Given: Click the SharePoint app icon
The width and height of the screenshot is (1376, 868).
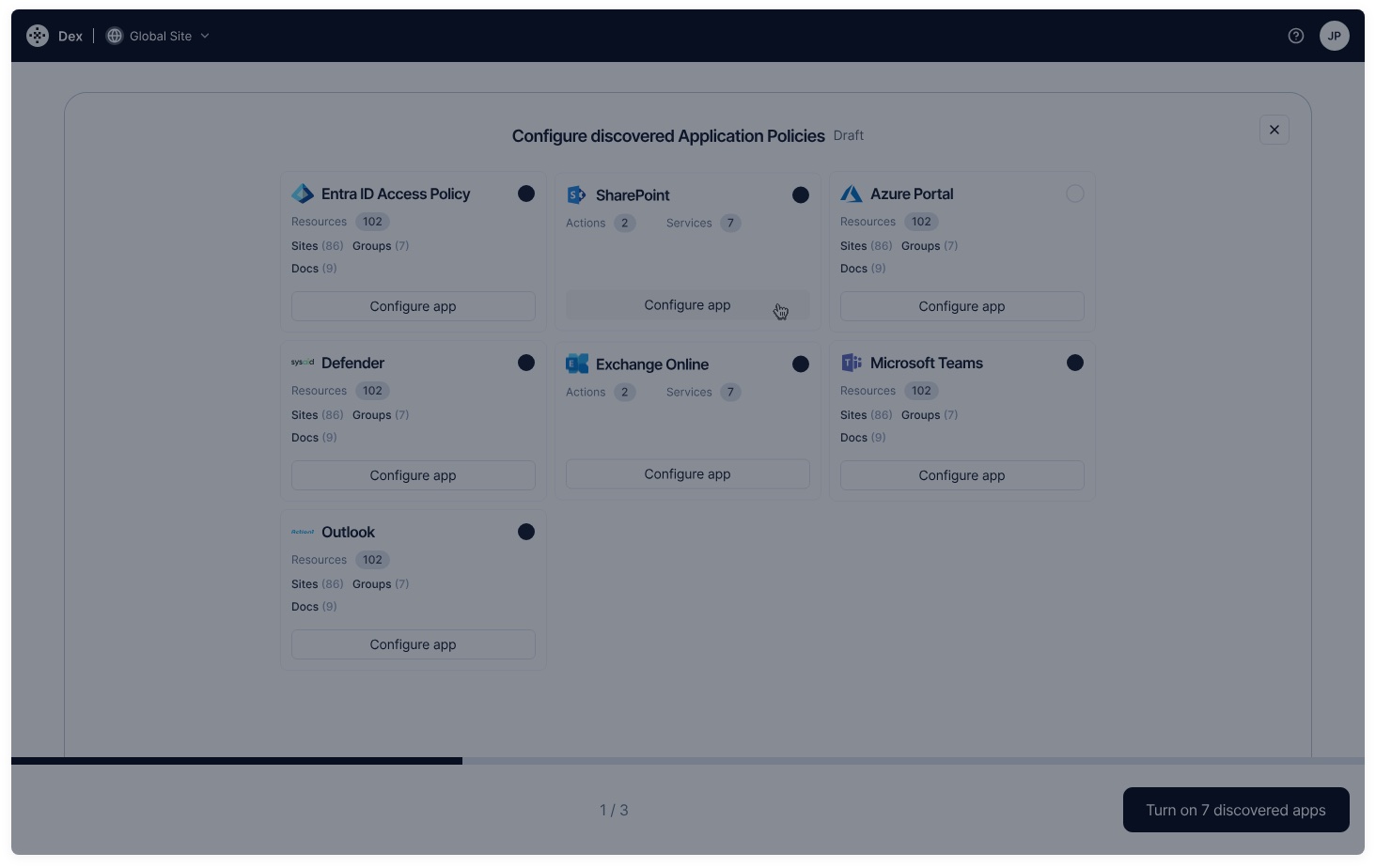Looking at the screenshot, I should [x=576, y=194].
